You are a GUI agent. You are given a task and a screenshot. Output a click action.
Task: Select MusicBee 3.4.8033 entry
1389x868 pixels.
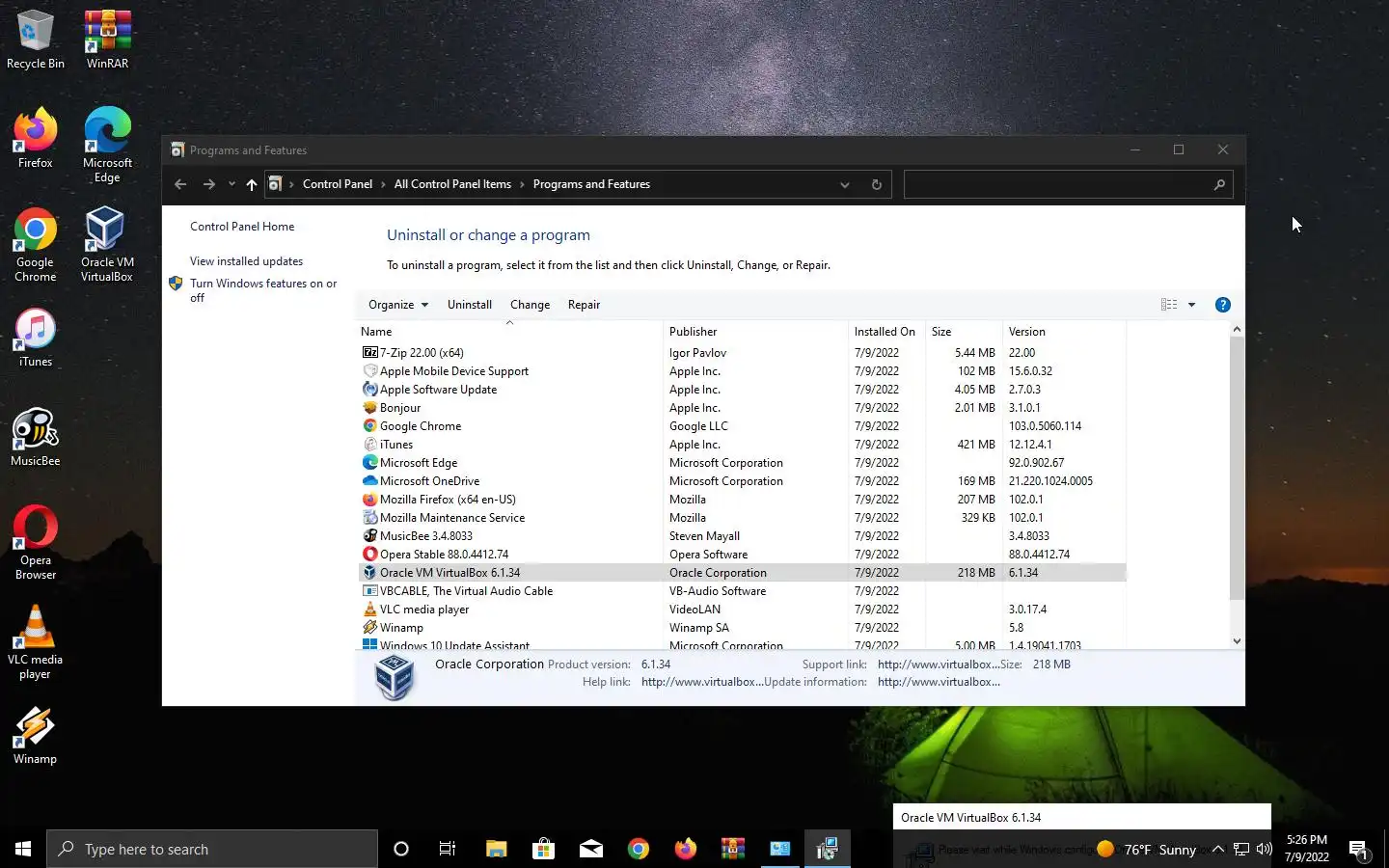[742, 536]
